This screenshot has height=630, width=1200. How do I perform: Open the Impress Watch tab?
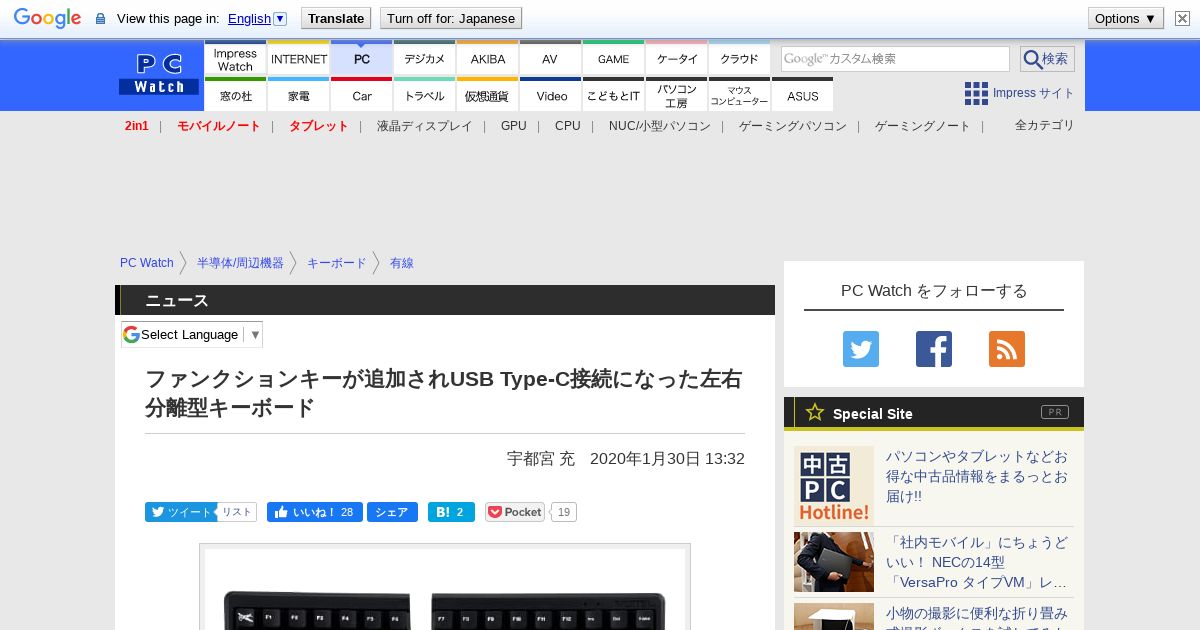click(235, 59)
